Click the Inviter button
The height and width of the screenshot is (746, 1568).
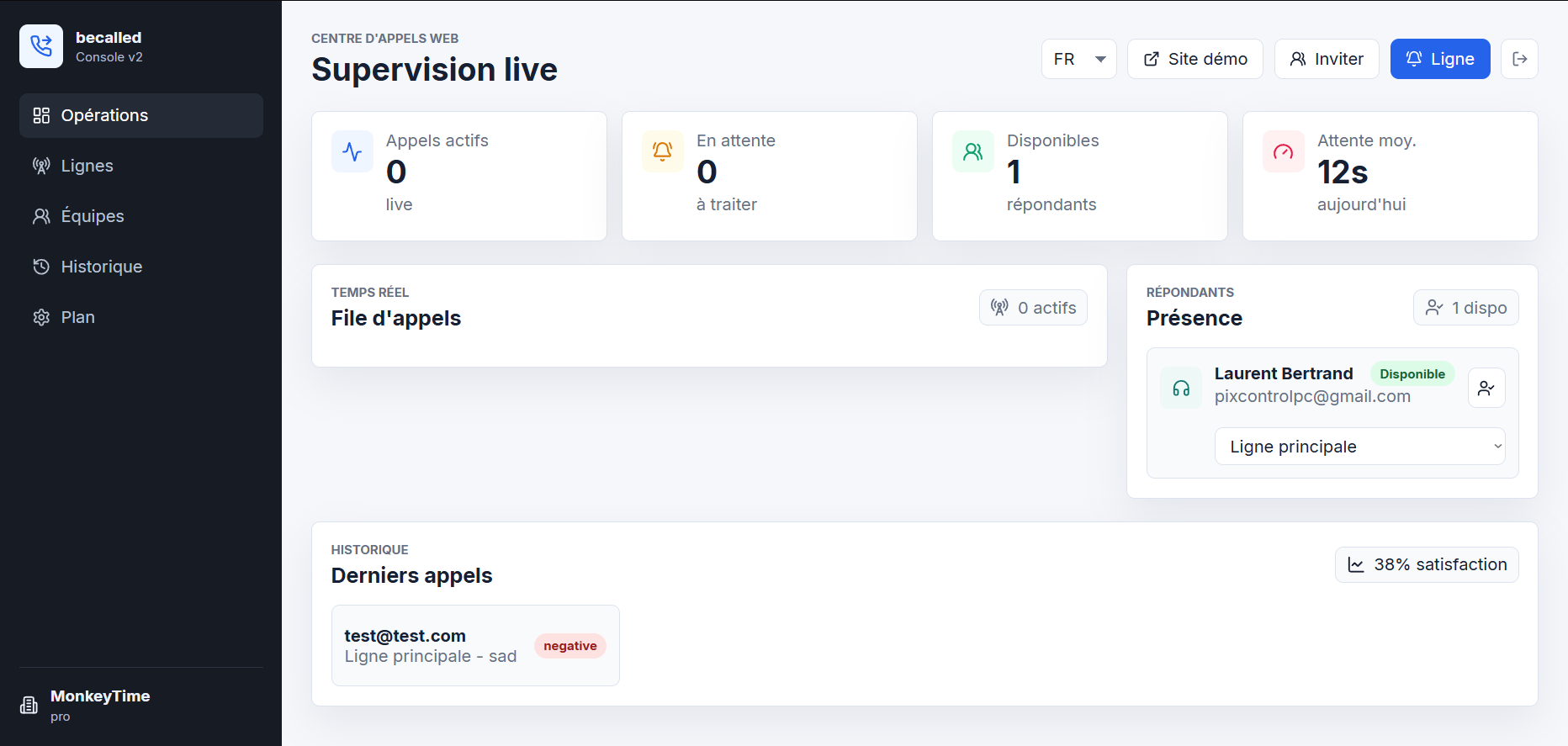coord(1327,59)
